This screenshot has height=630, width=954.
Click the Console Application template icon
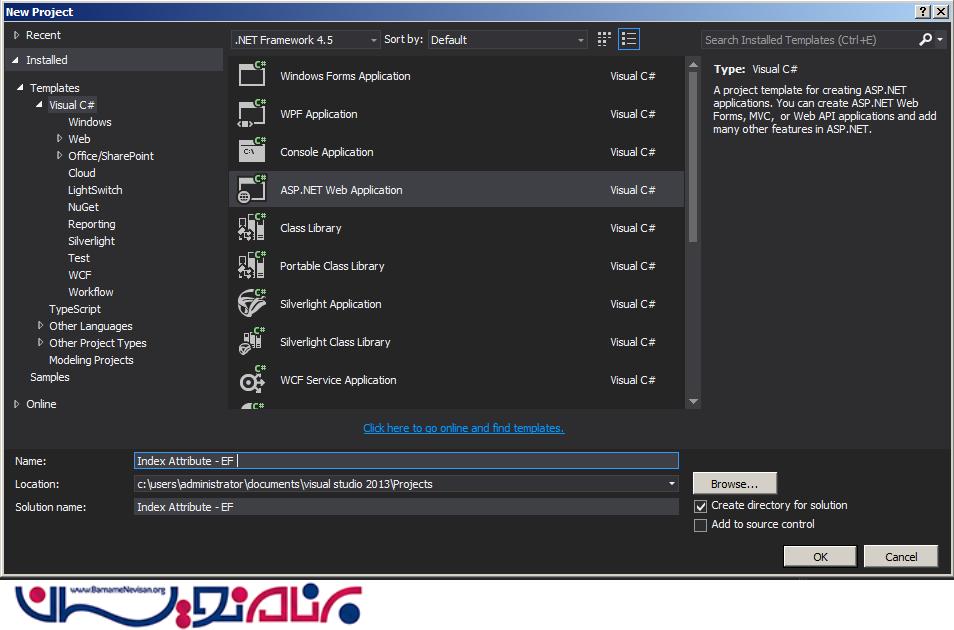pos(252,152)
